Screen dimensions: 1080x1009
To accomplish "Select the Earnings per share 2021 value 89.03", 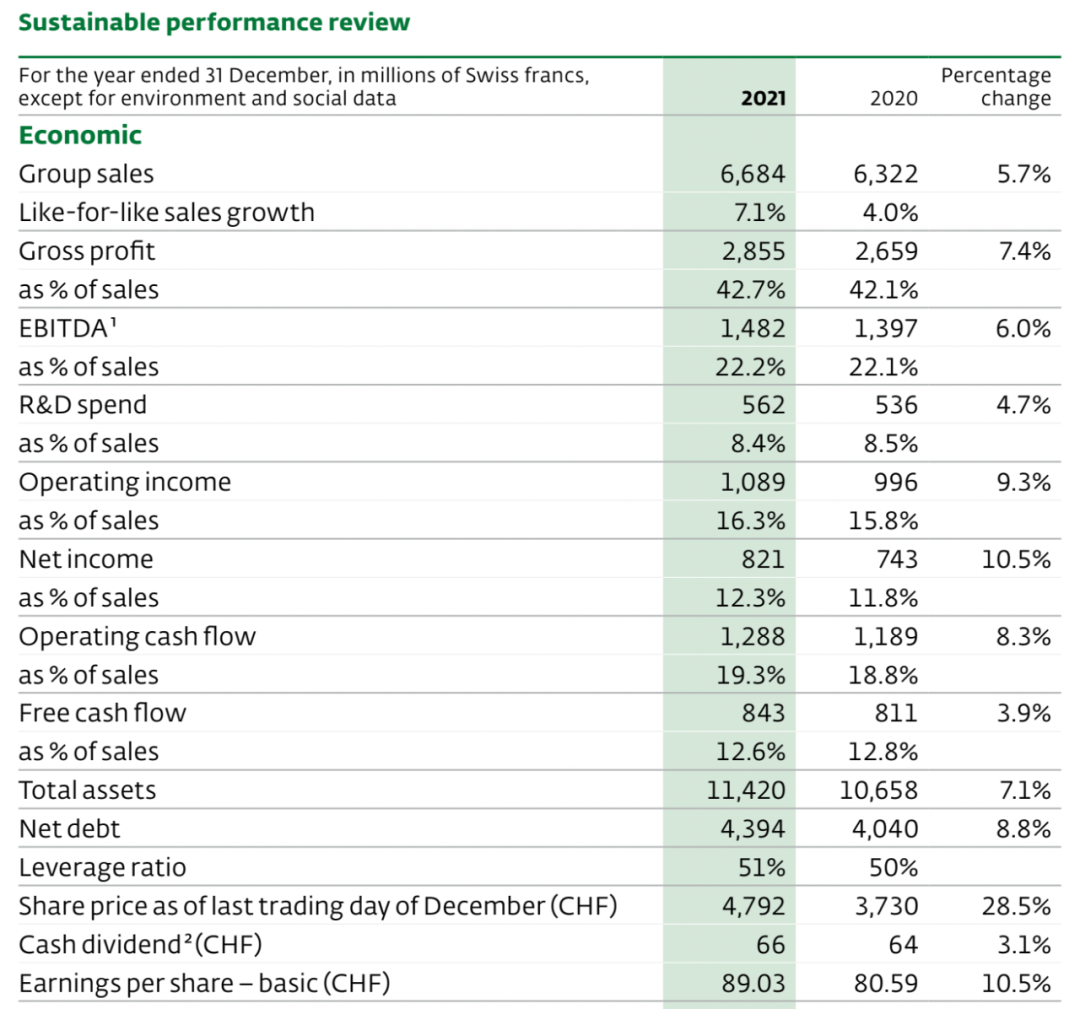I will pyautogui.click(x=754, y=983).
